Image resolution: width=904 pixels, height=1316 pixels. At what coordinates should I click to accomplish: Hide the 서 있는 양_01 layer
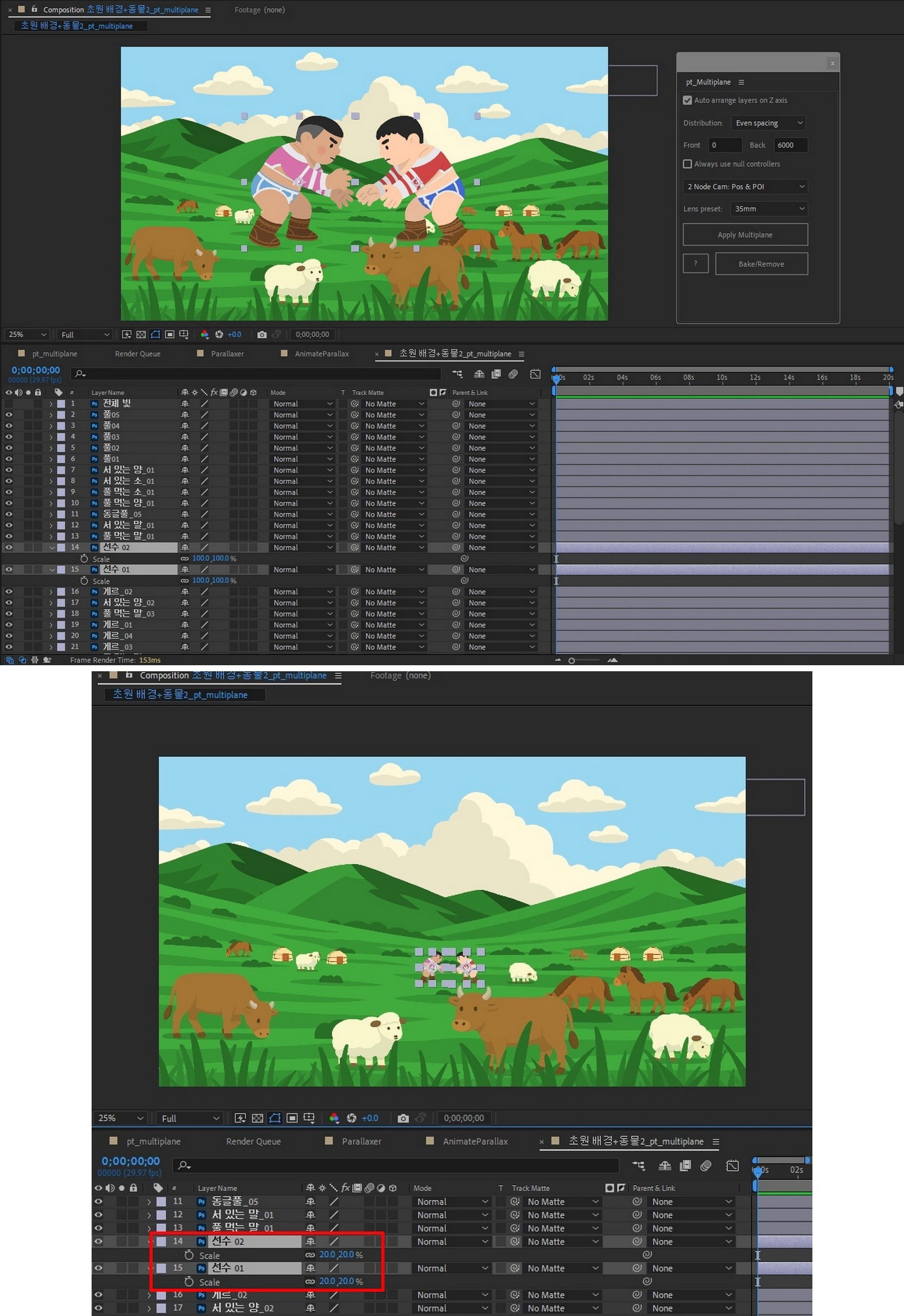tap(8, 470)
